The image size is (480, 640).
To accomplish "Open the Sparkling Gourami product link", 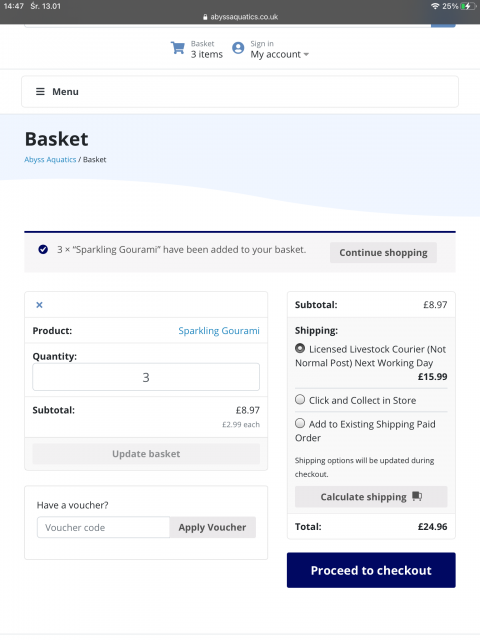I will point(219,331).
